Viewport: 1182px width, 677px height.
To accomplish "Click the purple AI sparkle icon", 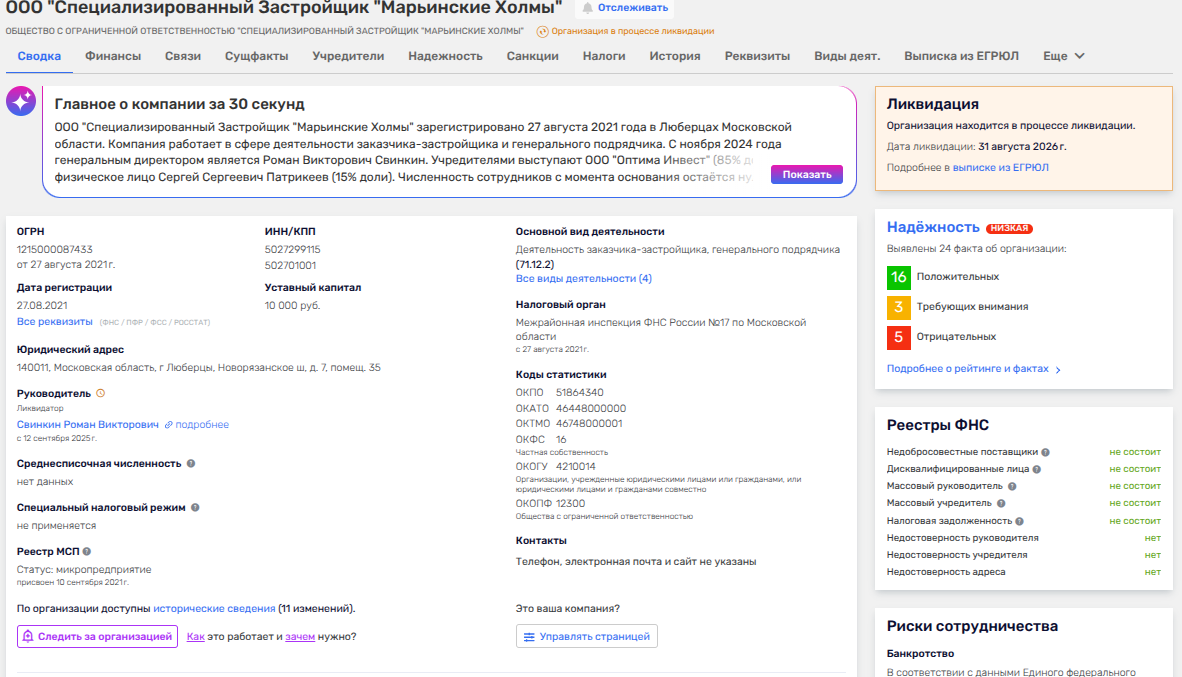I will [x=22, y=103].
